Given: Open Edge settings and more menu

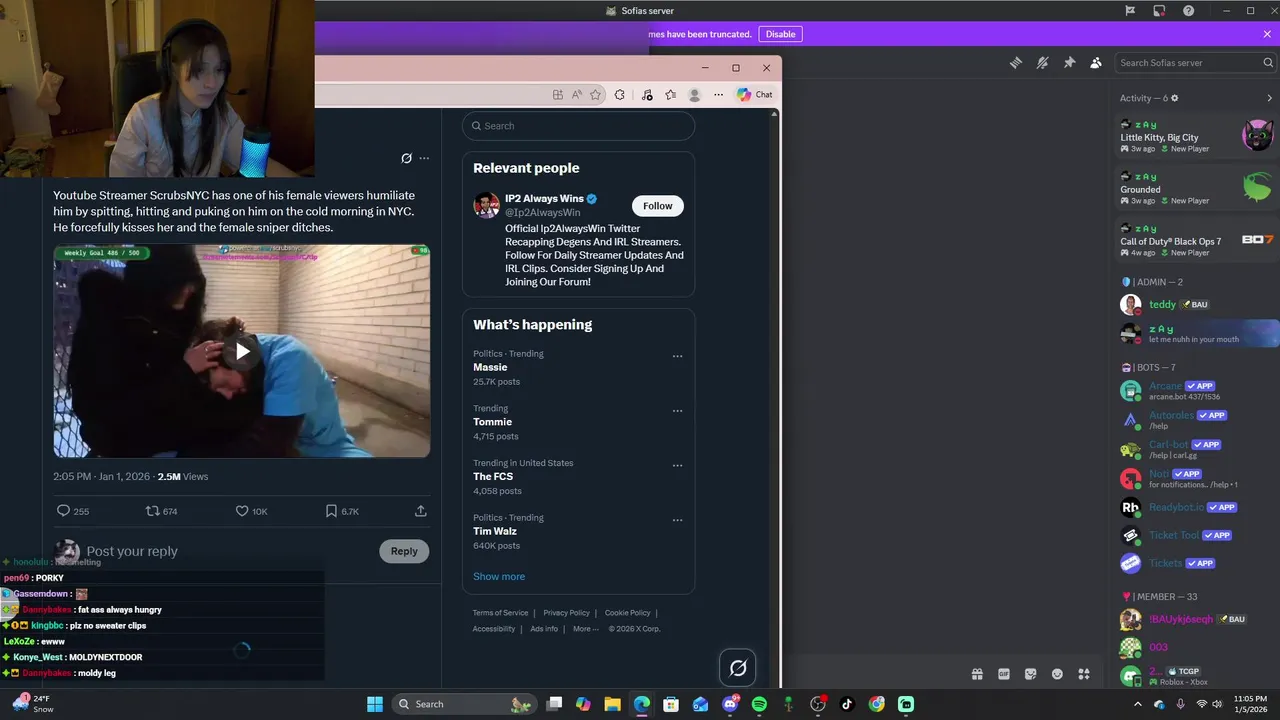Looking at the screenshot, I should coord(718,95).
